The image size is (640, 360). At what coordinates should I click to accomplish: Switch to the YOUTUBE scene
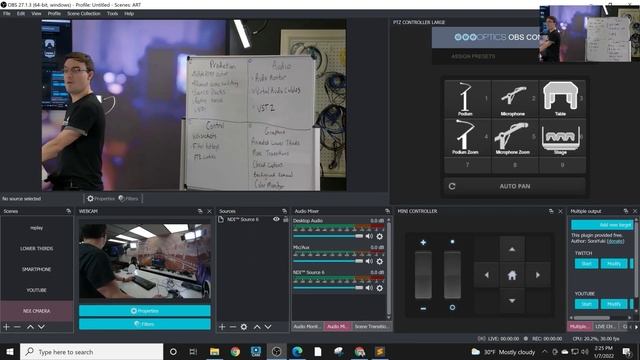pos(37,290)
